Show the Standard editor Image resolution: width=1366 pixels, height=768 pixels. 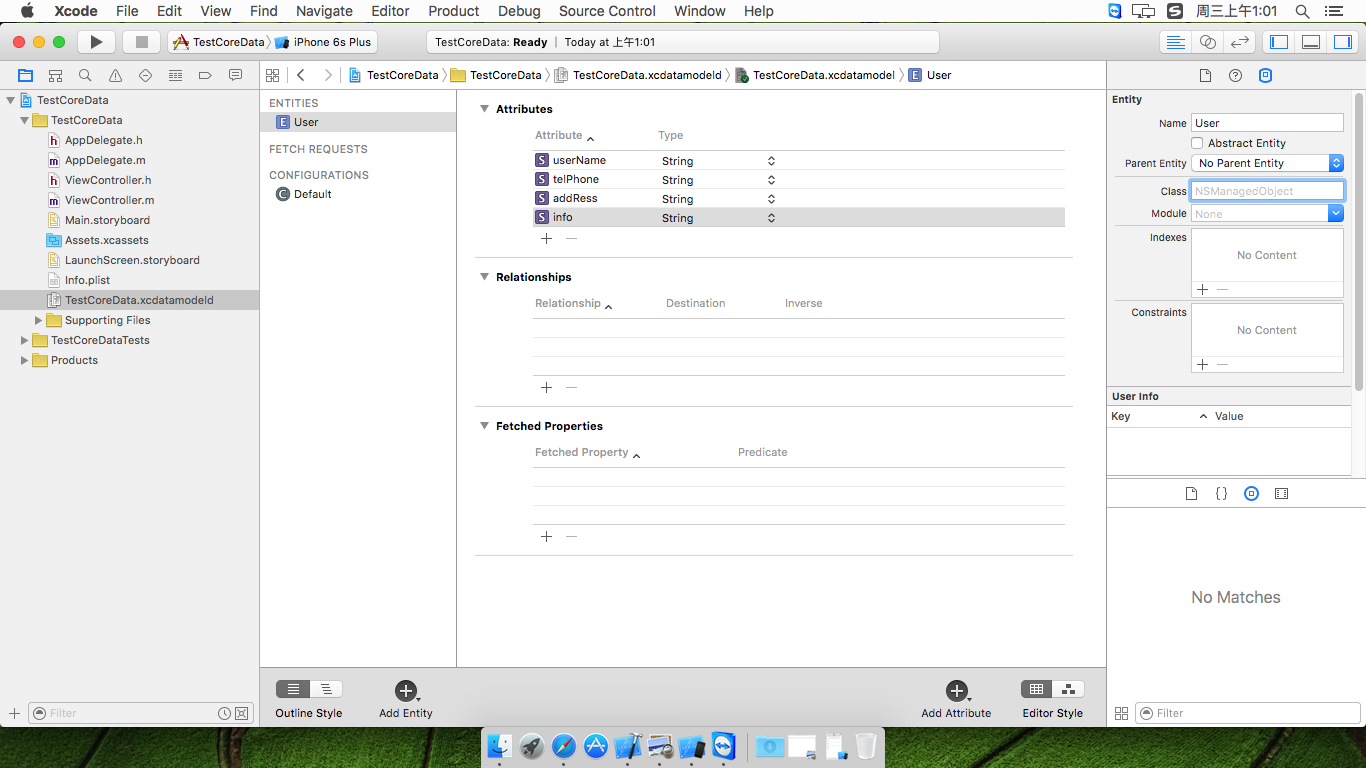point(1176,42)
